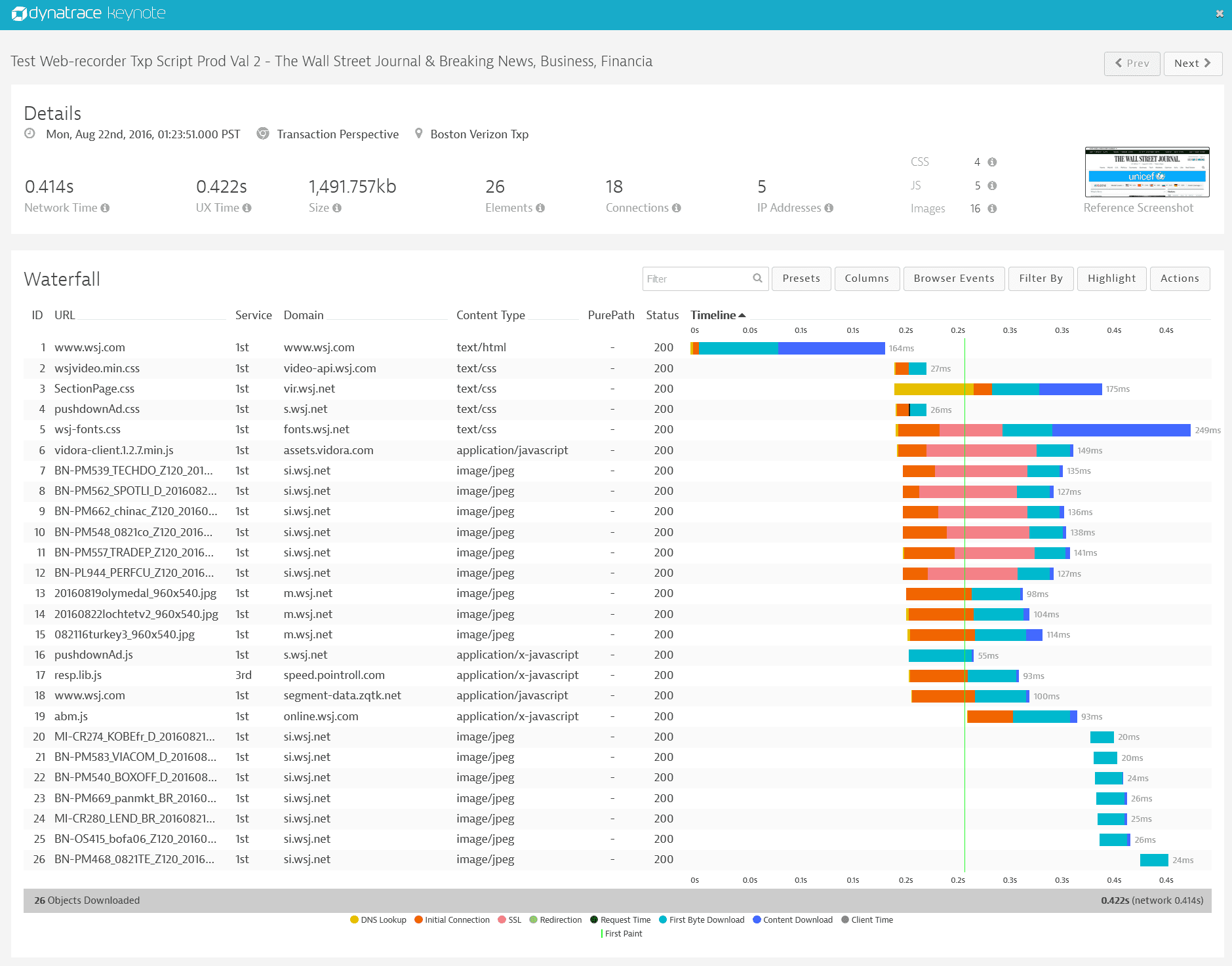The height and width of the screenshot is (966, 1232).
Task: Toggle Redirection legend swatch
Action: 533,919
